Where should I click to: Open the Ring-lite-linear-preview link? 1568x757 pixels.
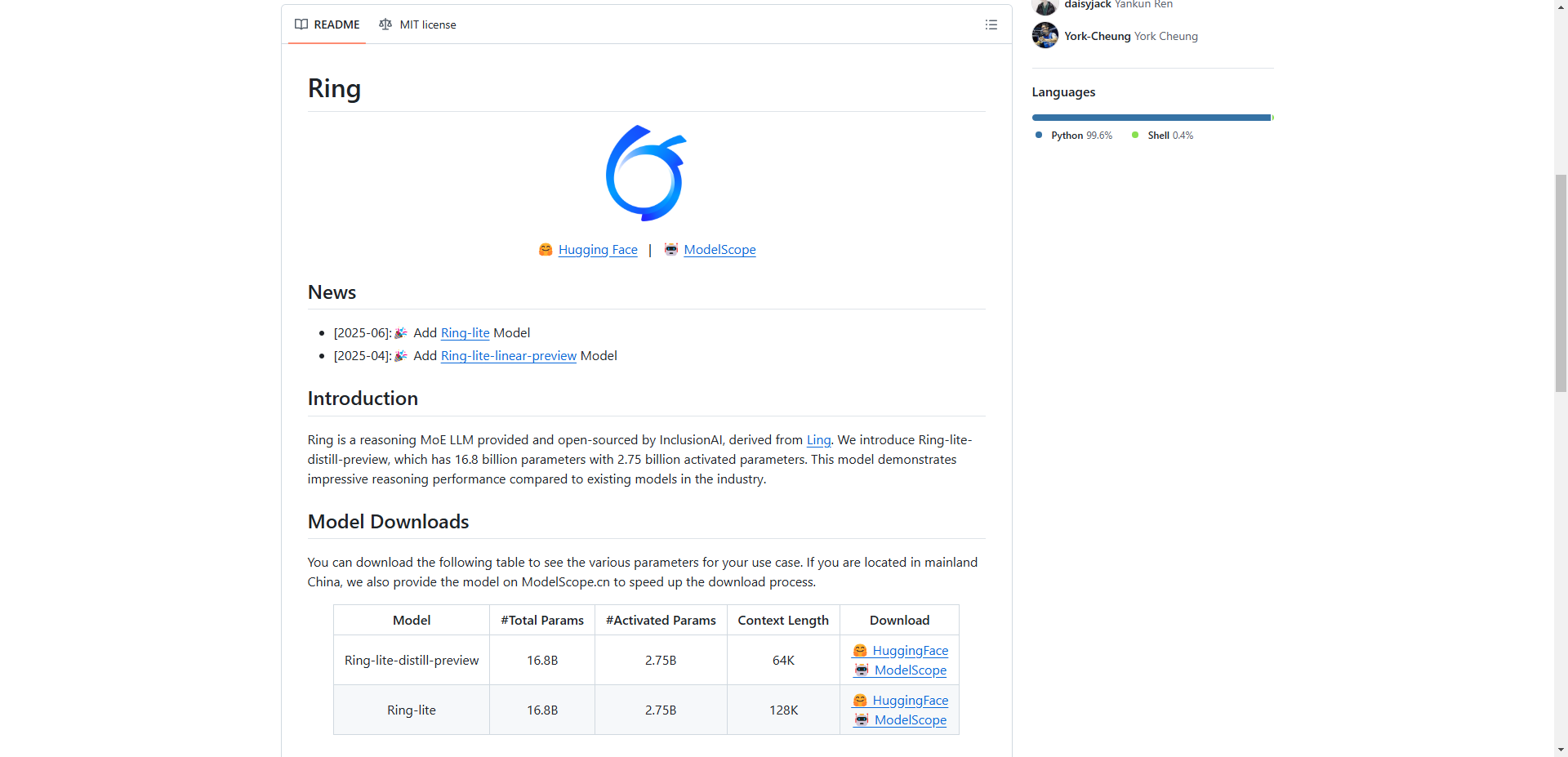(509, 356)
